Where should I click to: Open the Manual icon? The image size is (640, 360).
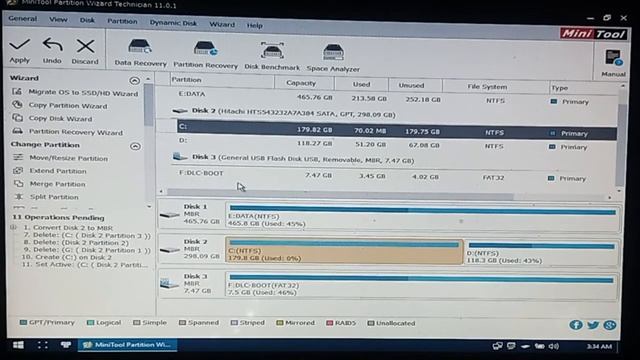613,58
